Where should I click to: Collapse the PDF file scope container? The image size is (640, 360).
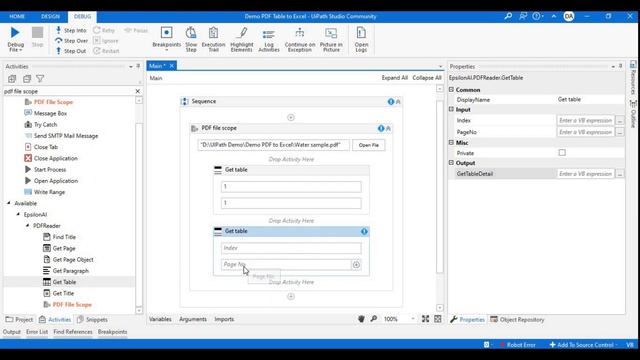[389, 129]
